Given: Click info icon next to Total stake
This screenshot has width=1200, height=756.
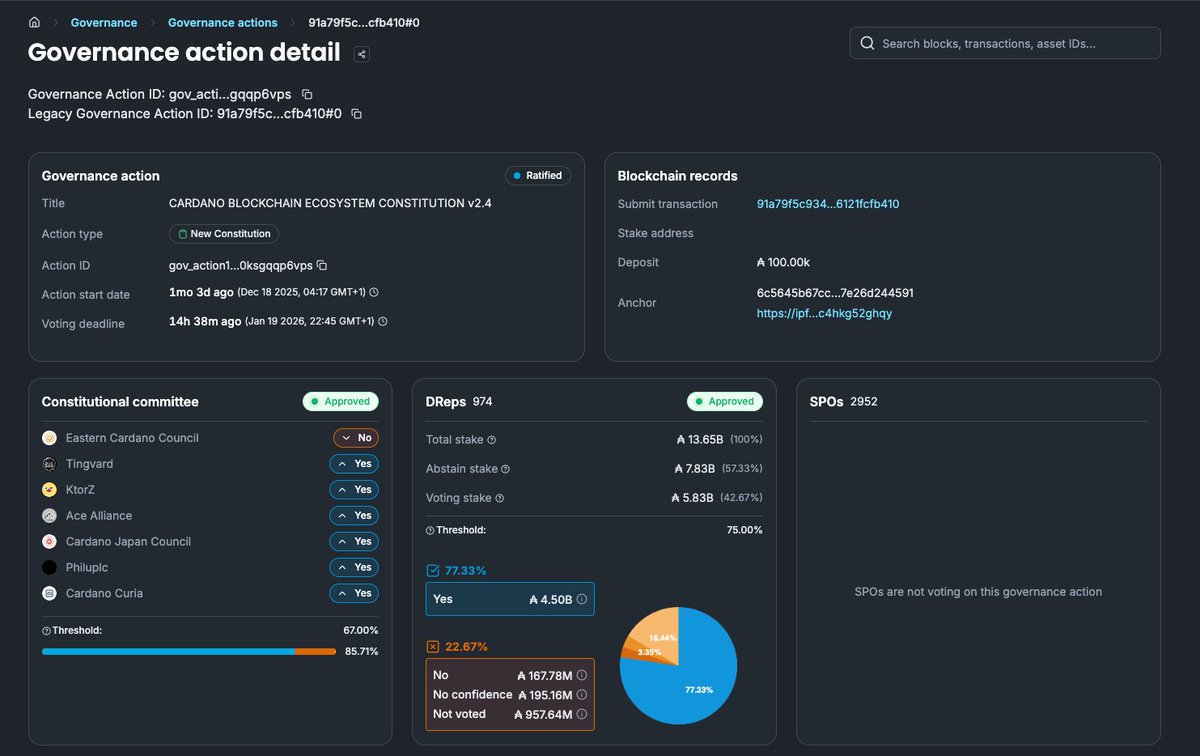Looking at the screenshot, I should [491, 440].
